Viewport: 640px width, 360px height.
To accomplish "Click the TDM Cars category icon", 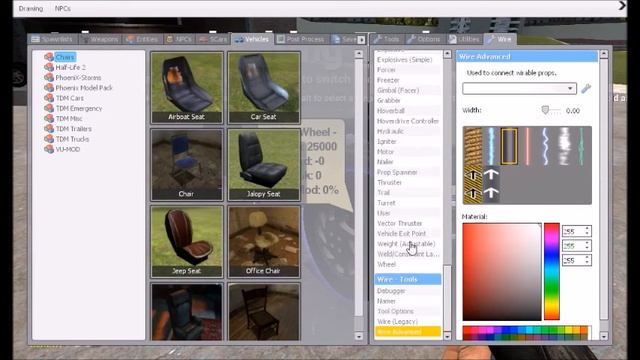I will [x=49, y=98].
